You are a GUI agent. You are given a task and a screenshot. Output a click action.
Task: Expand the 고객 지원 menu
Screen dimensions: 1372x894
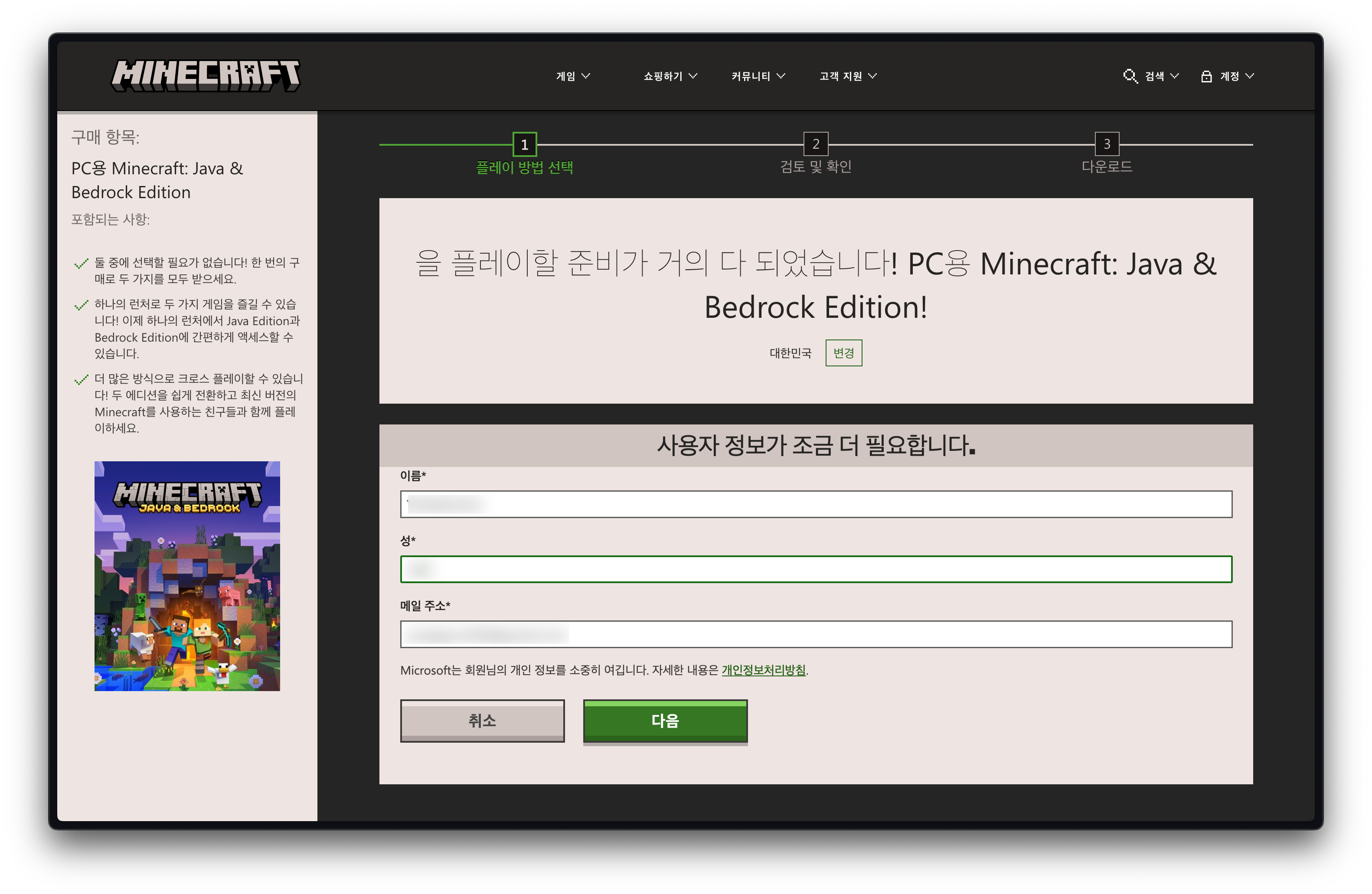(848, 76)
